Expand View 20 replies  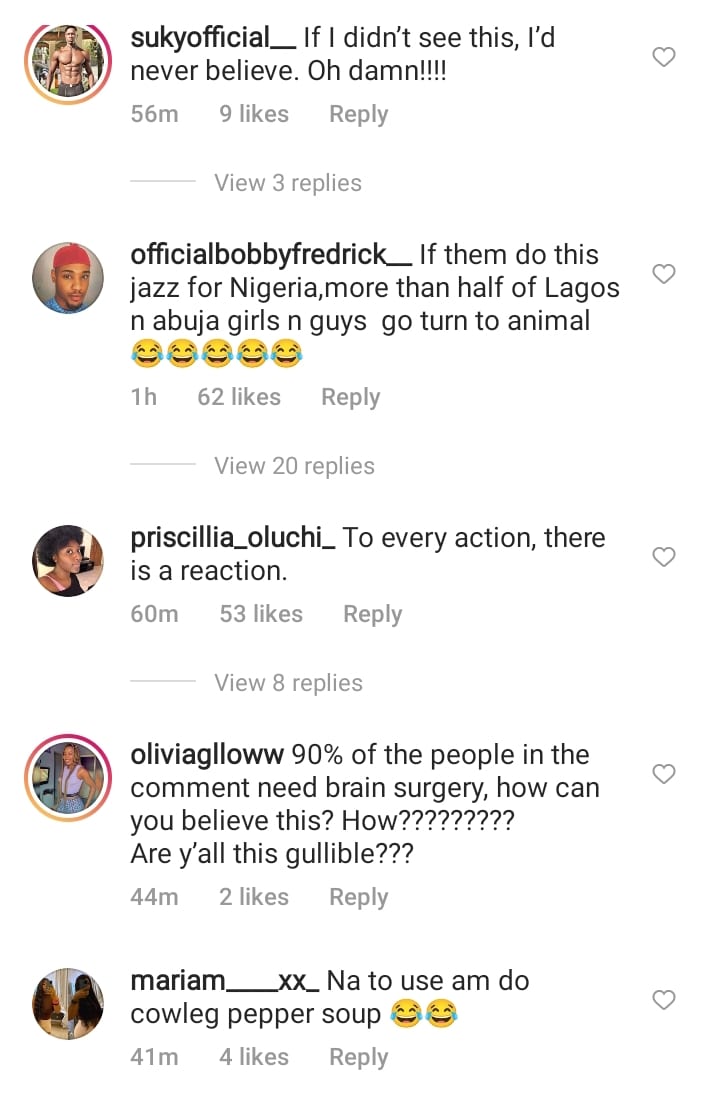pos(294,466)
